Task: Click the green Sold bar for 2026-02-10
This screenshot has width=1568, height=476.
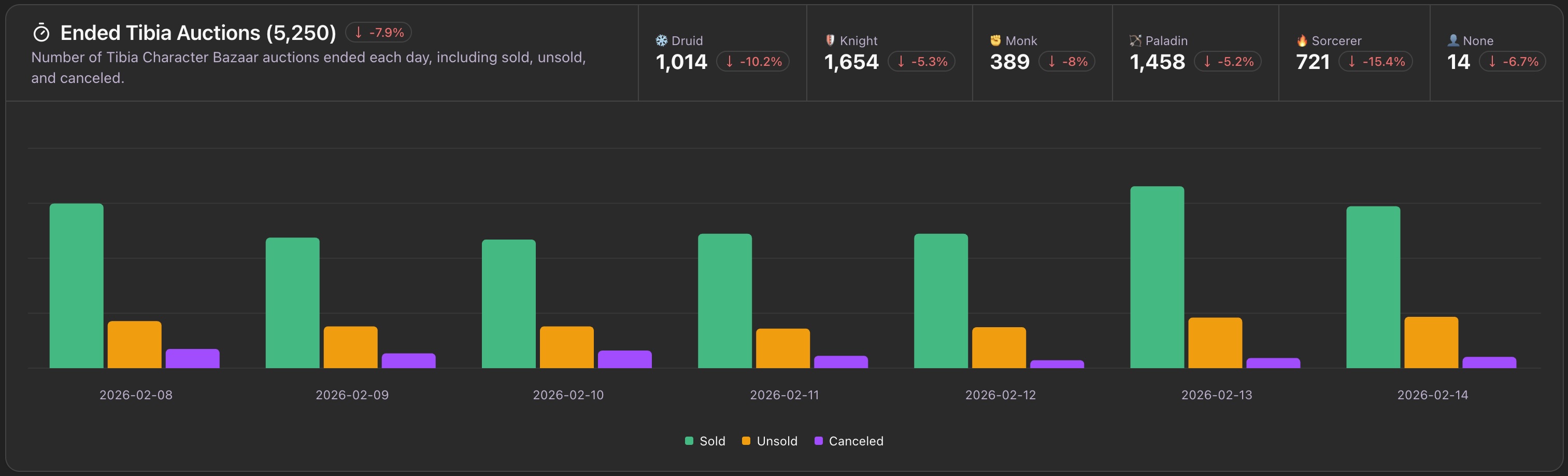Action: click(x=509, y=304)
